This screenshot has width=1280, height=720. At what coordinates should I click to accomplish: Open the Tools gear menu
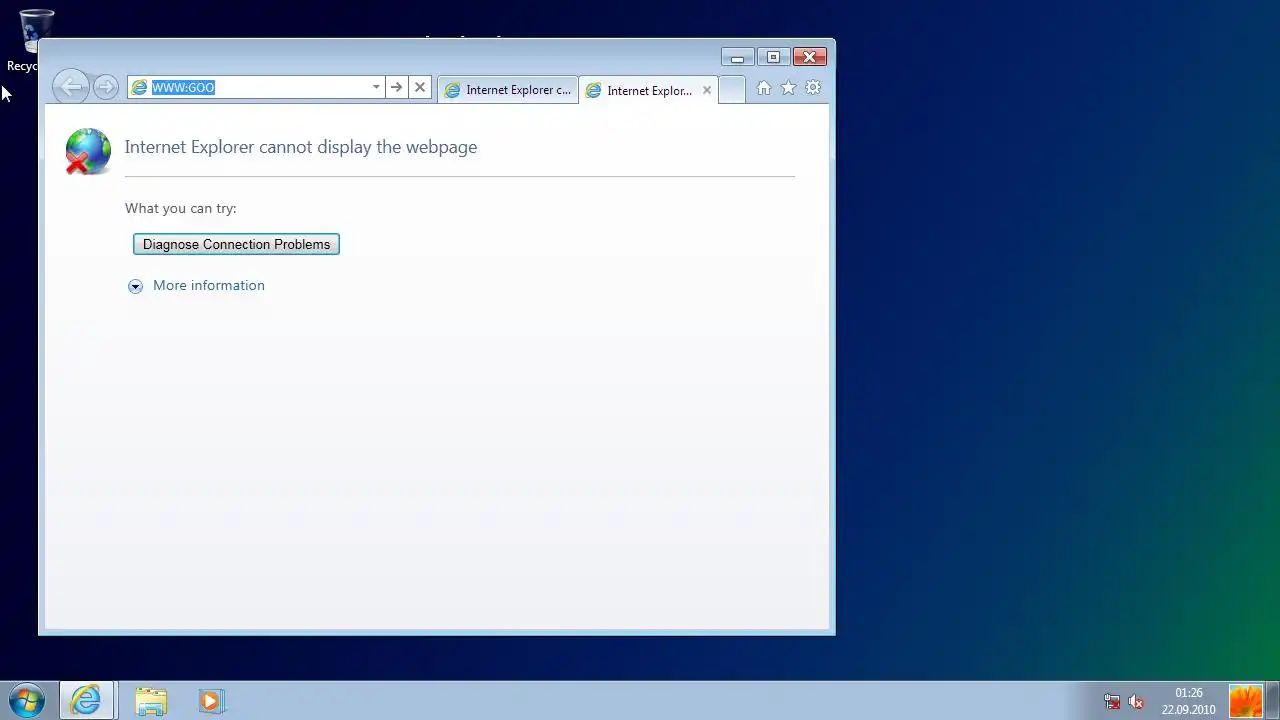813,88
